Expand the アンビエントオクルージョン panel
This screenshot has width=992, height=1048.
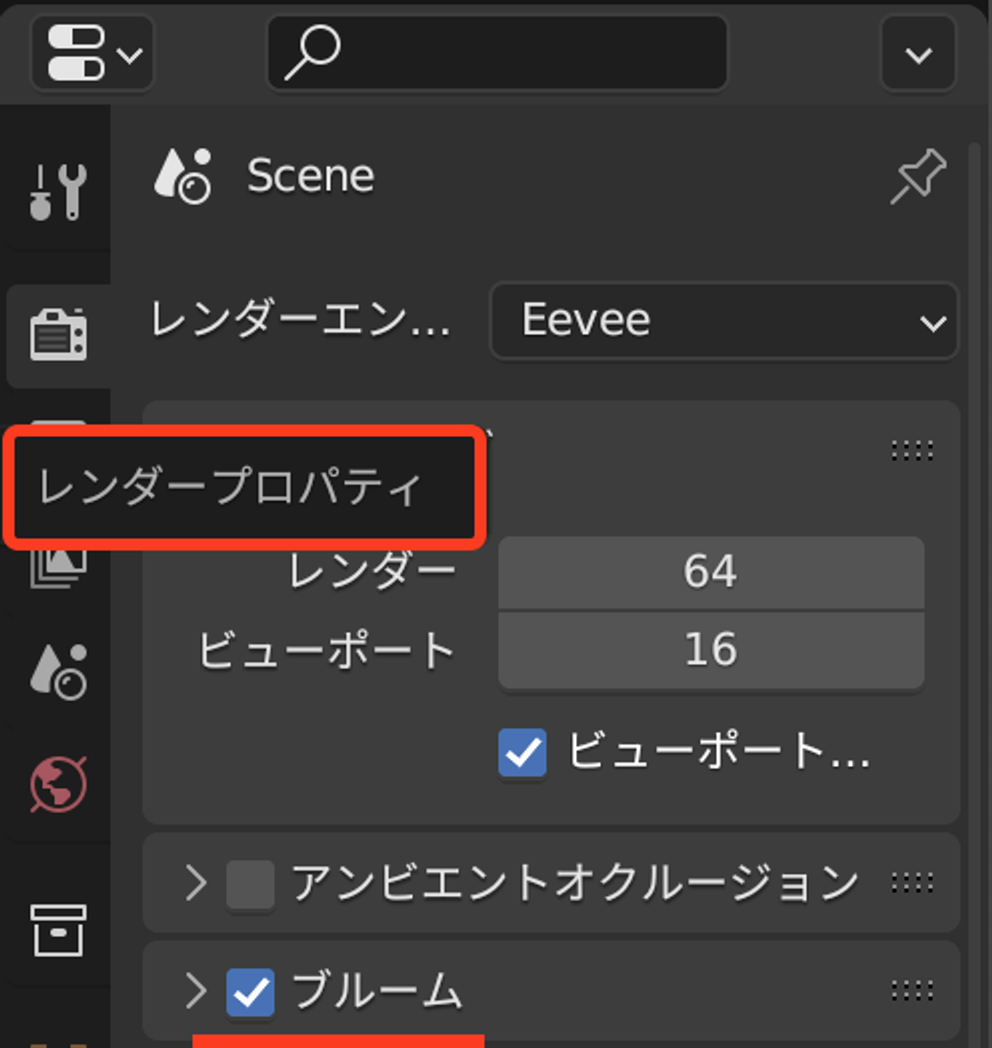click(x=196, y=884)
